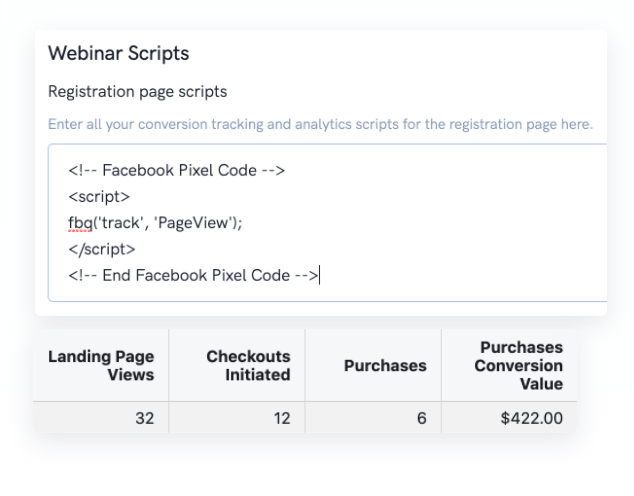Click the underlined 'fbq' word
Viewport: 634px width, 496px height.
(80, 222)
